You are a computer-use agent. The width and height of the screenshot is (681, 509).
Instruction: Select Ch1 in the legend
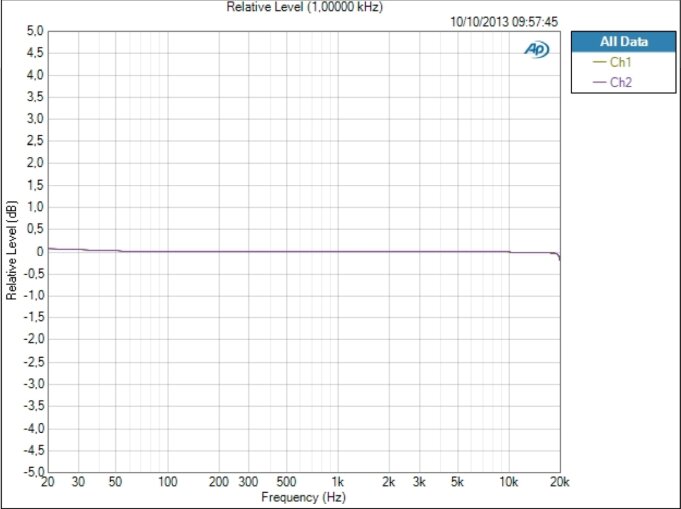pyautogui.click(x=620, y=62)
